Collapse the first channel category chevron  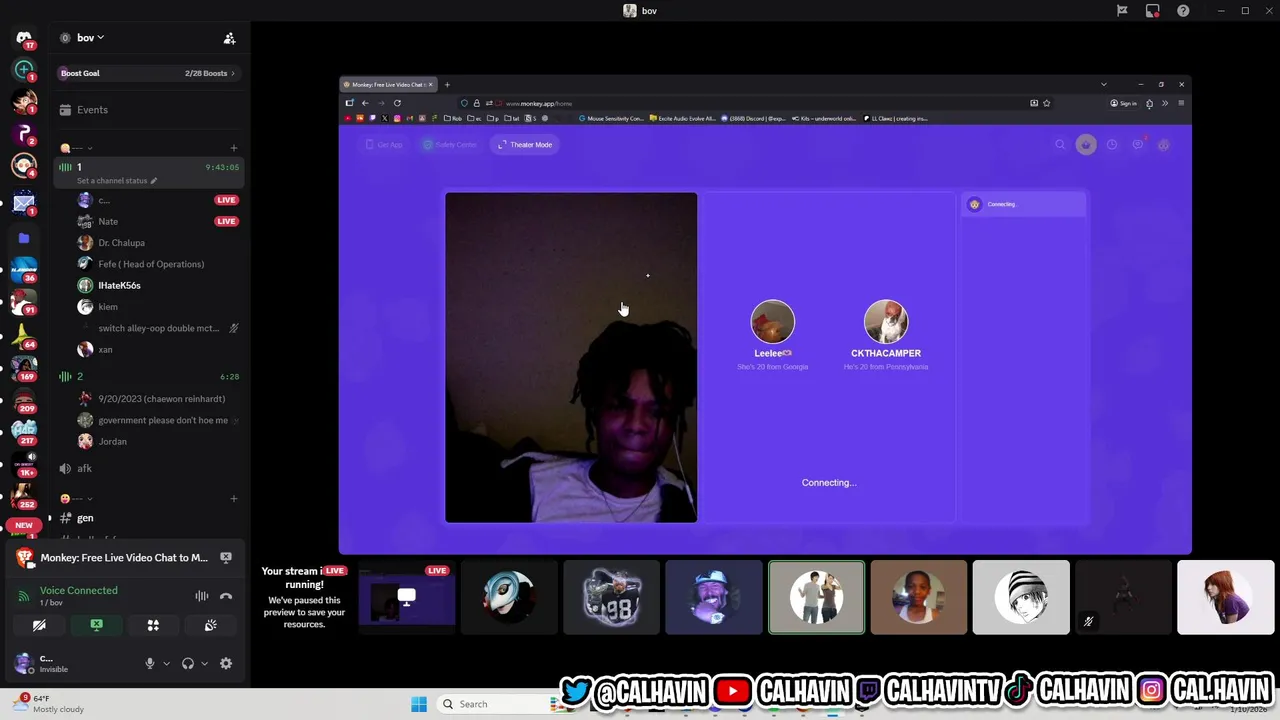tap(89, 148)
